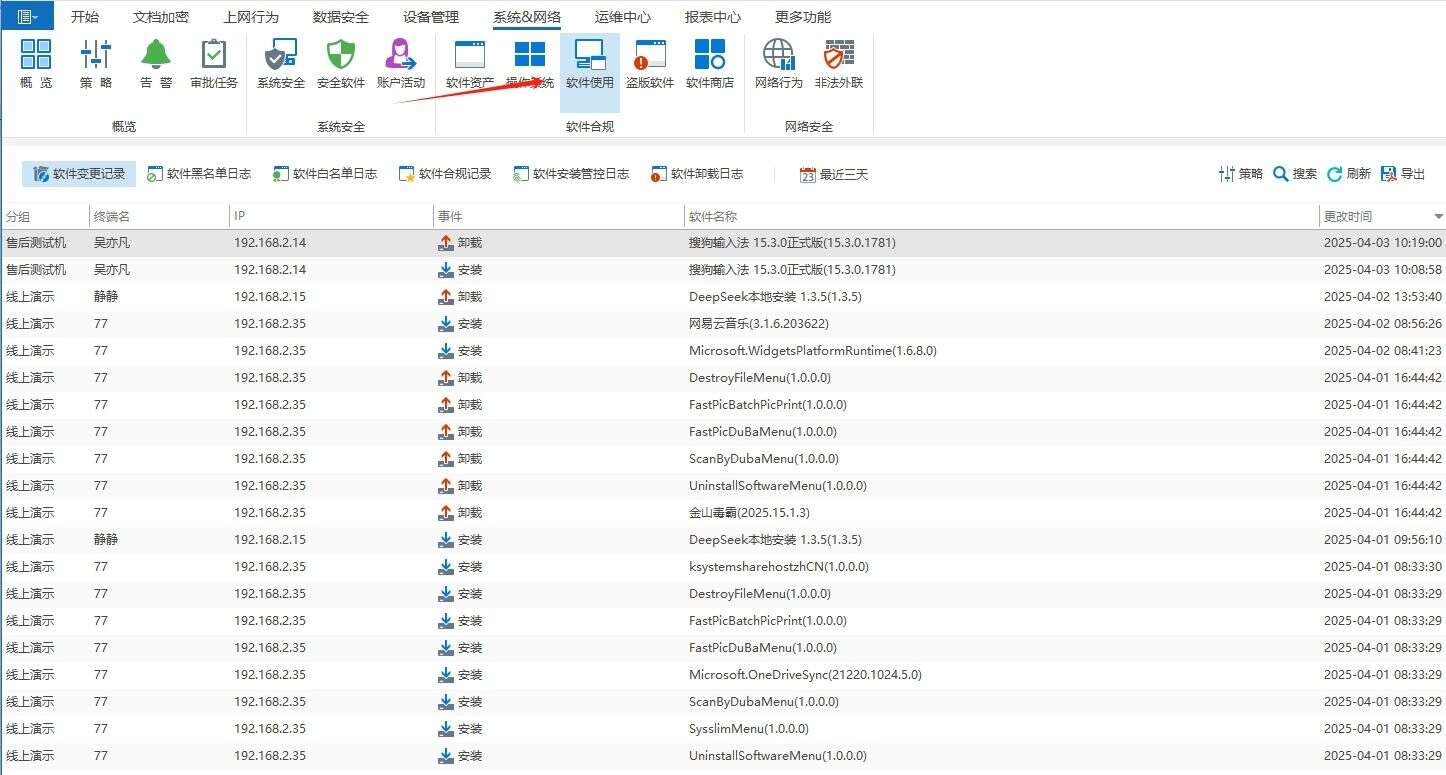Viewport: 1446px width, 775px height.
Task: Switch to the 数据安全 ribbon tab
Action: 340,16
